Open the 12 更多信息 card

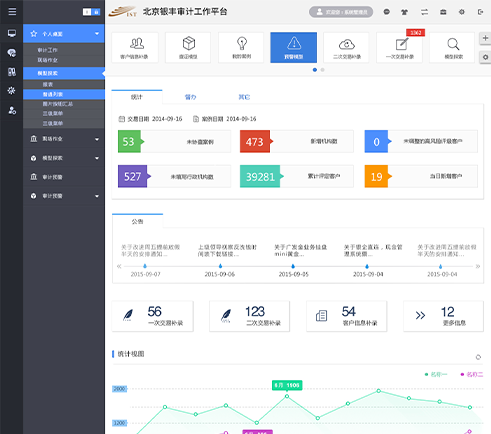pyautogui.click(x=443, y=316)
